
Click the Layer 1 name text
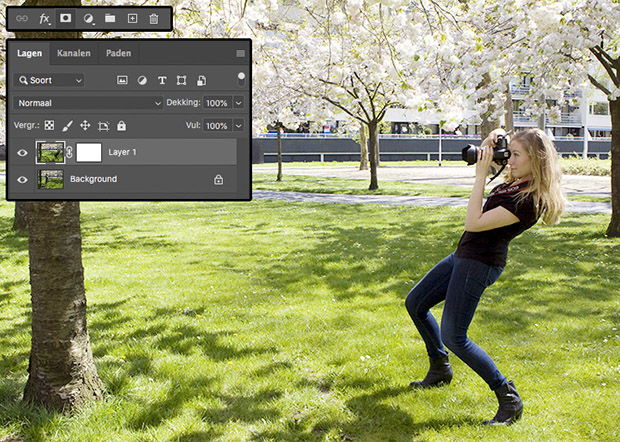(x=122, y=152)
